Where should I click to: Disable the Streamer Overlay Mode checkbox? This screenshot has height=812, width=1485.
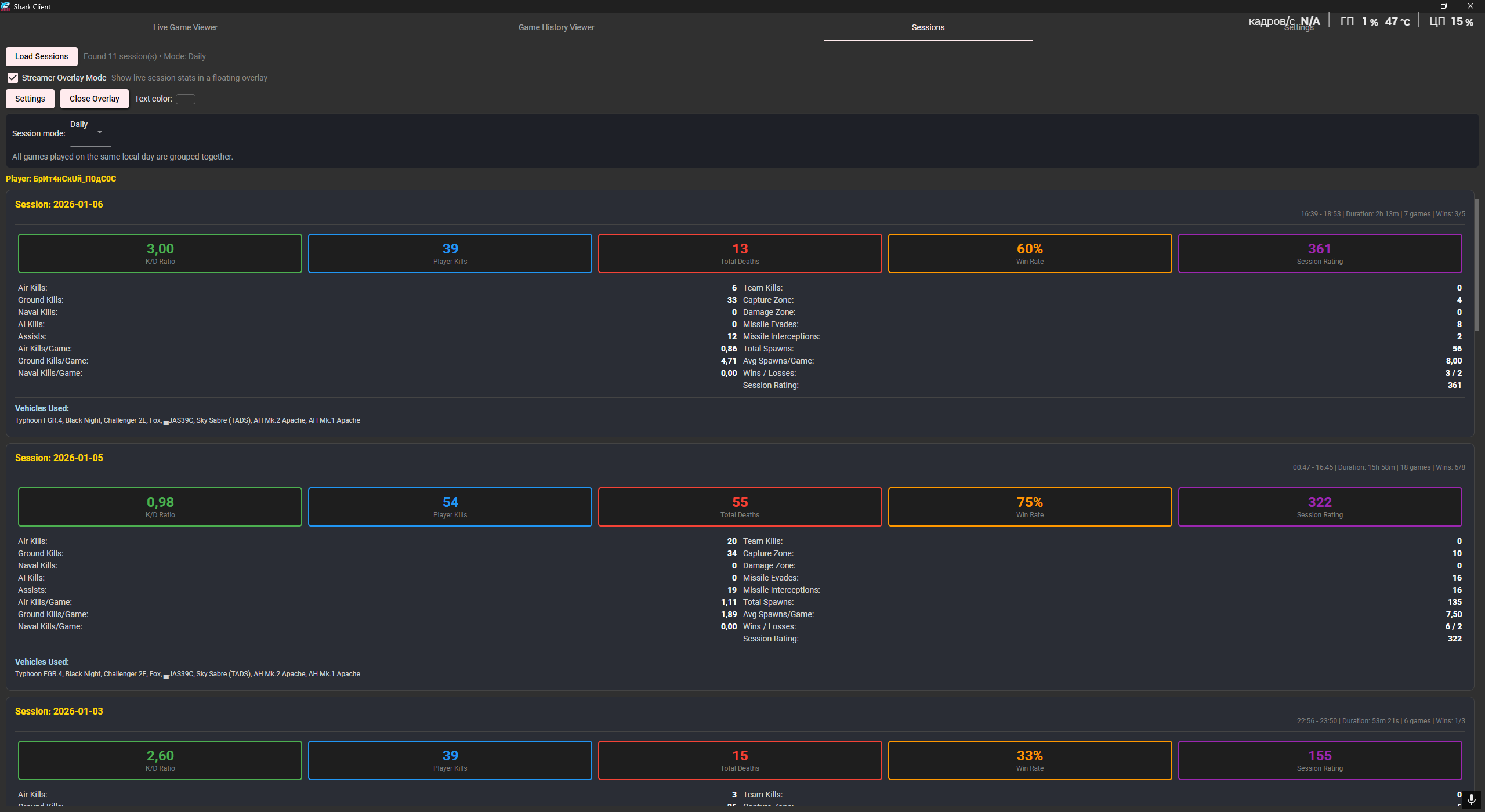13,78
